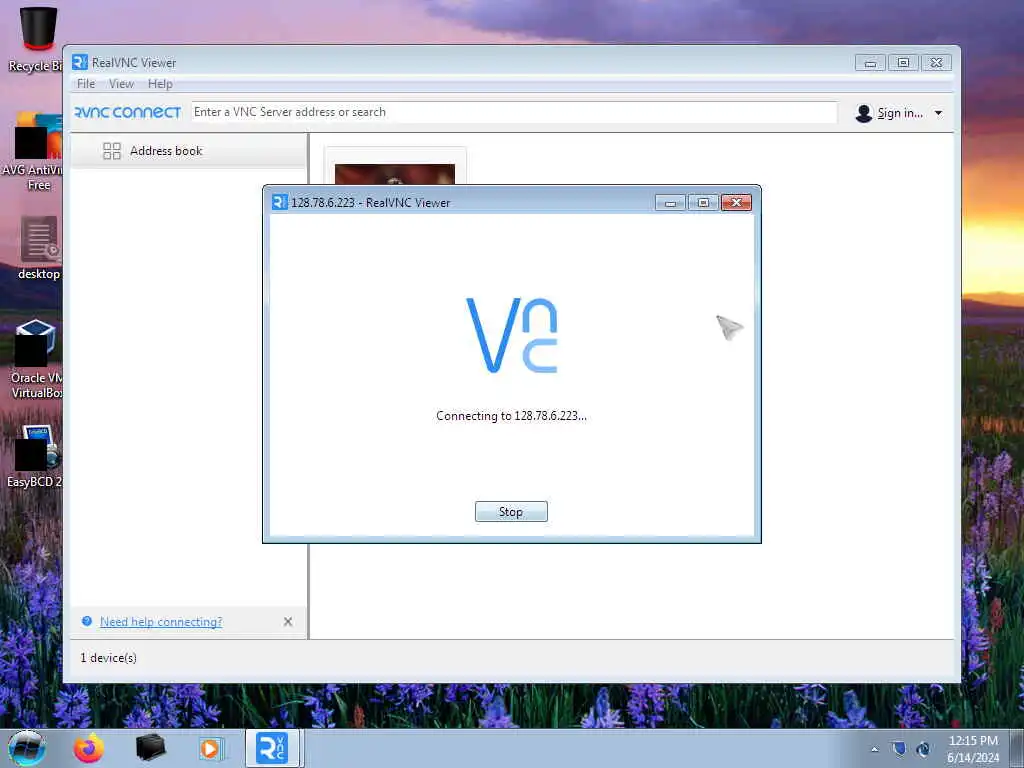Viewport: 1024px width, 768px height.
Task: Click the blue help question icon
Action: coord(87,621)
